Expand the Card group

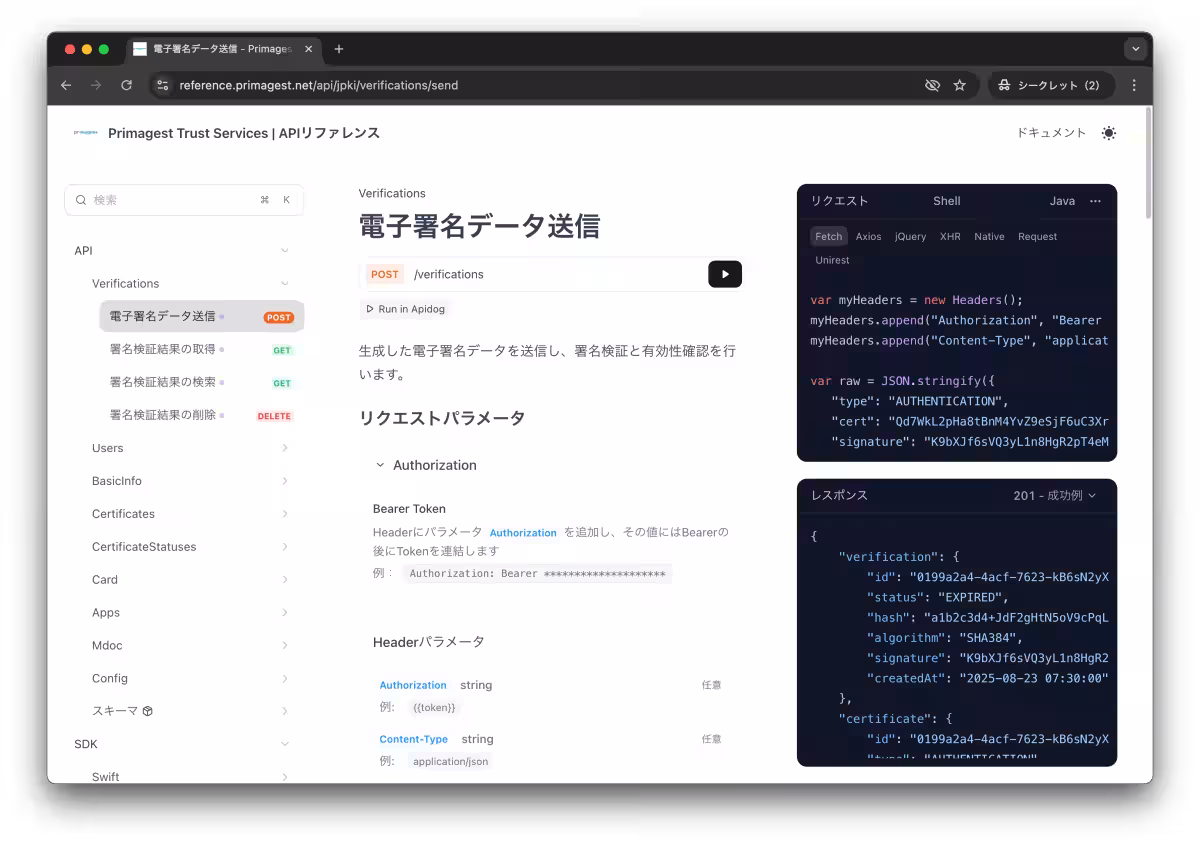(285, 580)
